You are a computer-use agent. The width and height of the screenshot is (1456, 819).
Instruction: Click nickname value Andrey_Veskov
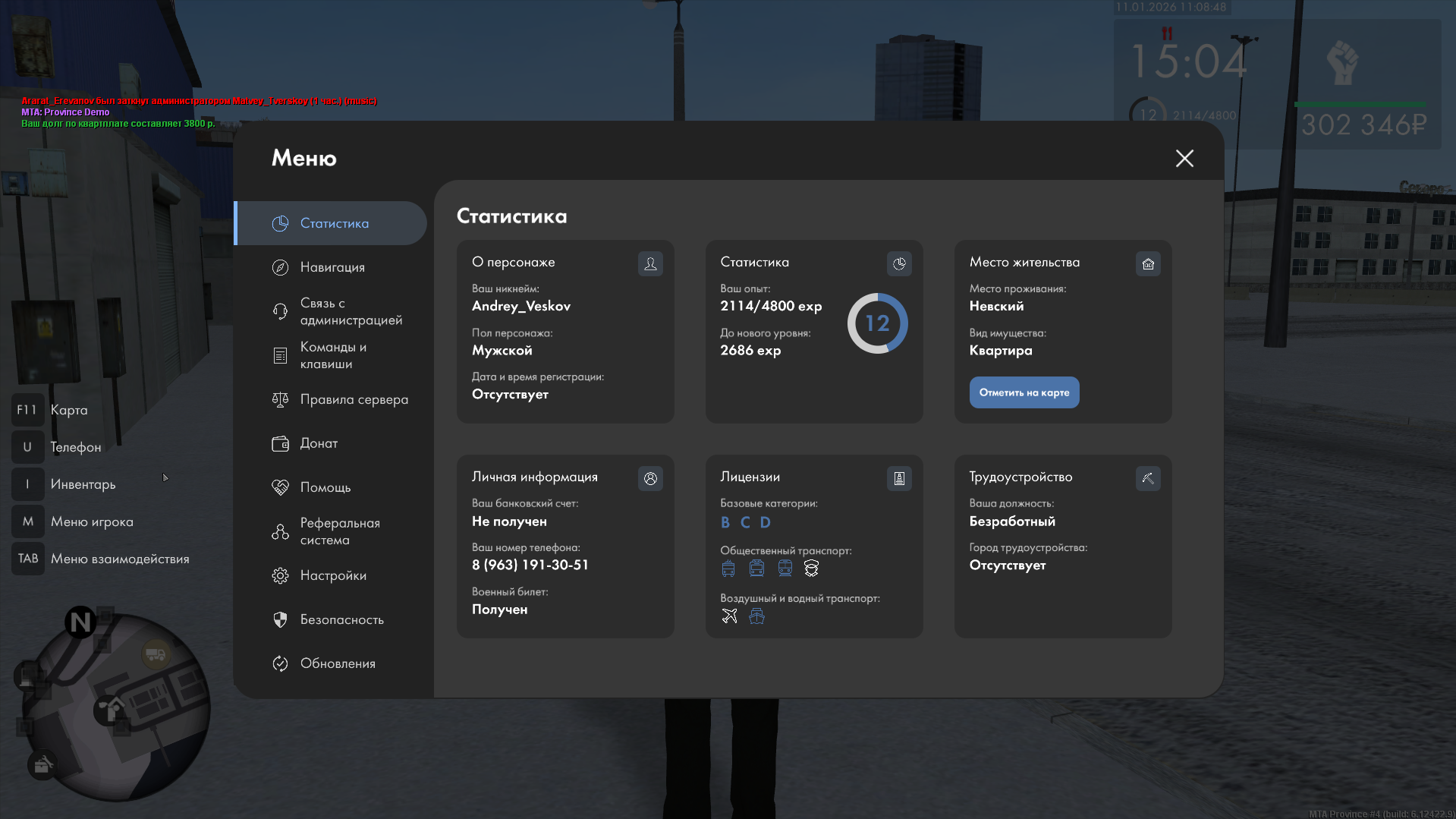point(521,306)
